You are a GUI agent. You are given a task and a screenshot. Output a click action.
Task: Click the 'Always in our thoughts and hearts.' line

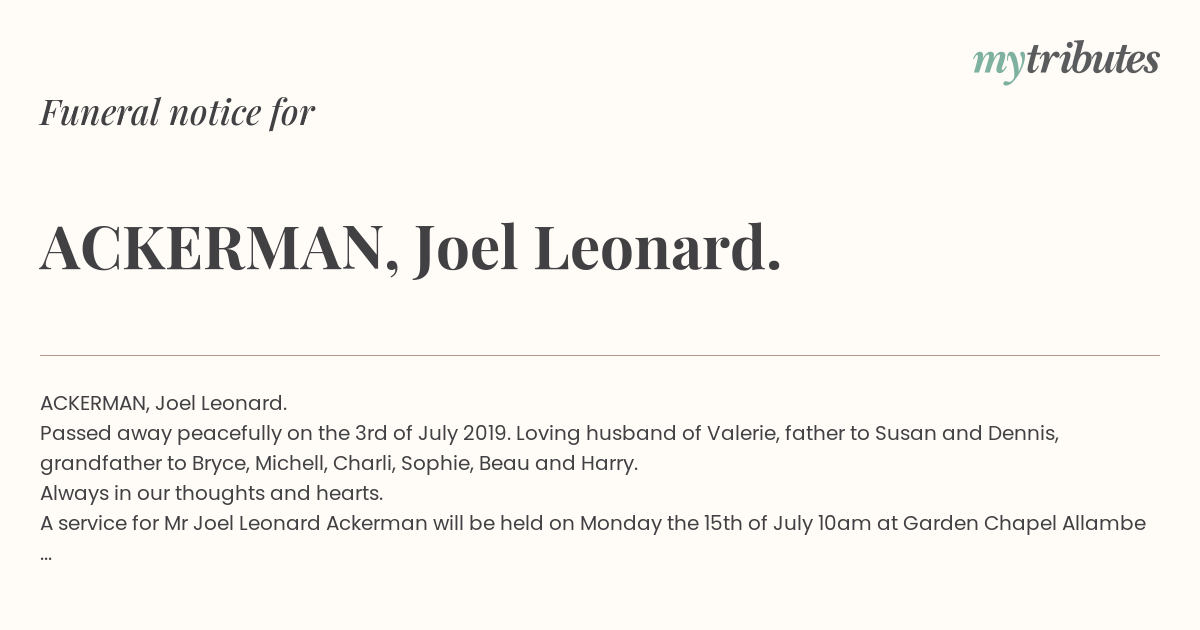coord(211,493)
